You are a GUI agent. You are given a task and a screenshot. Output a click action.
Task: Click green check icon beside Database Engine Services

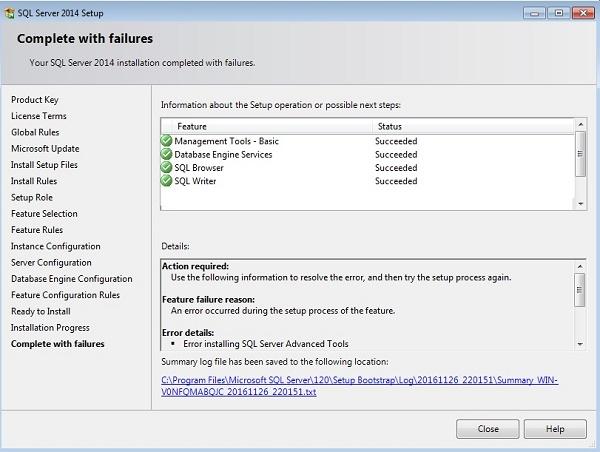point(166,155)
